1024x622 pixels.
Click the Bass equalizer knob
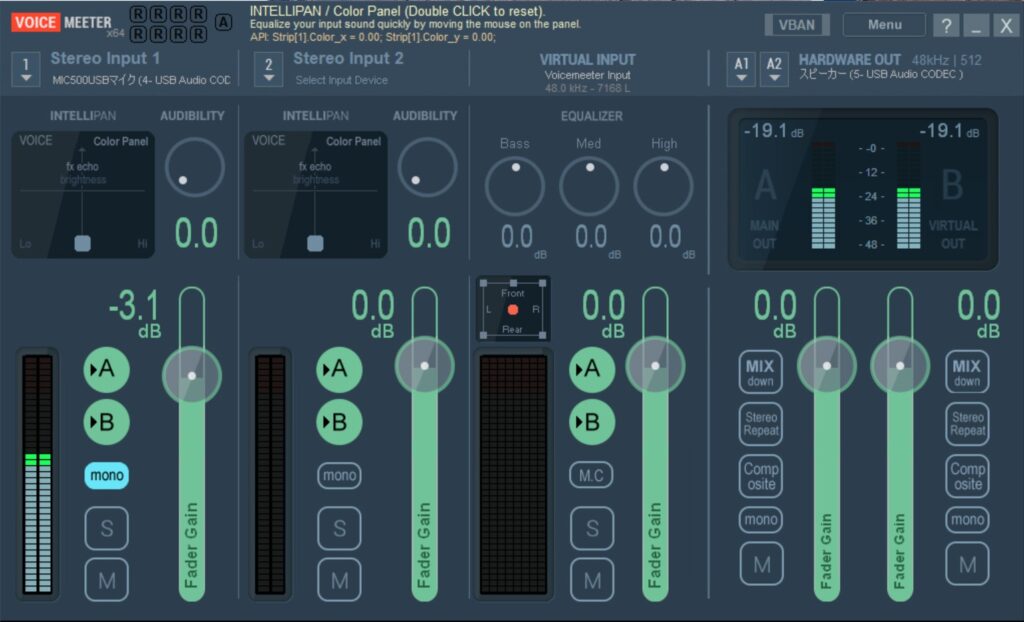click(x=515, y=185)
